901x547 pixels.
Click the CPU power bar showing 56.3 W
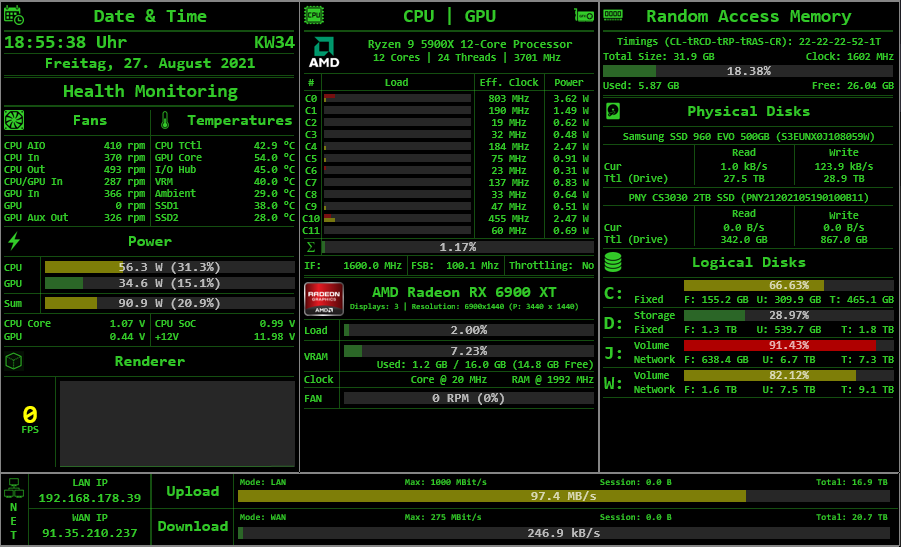coord(170,267)
